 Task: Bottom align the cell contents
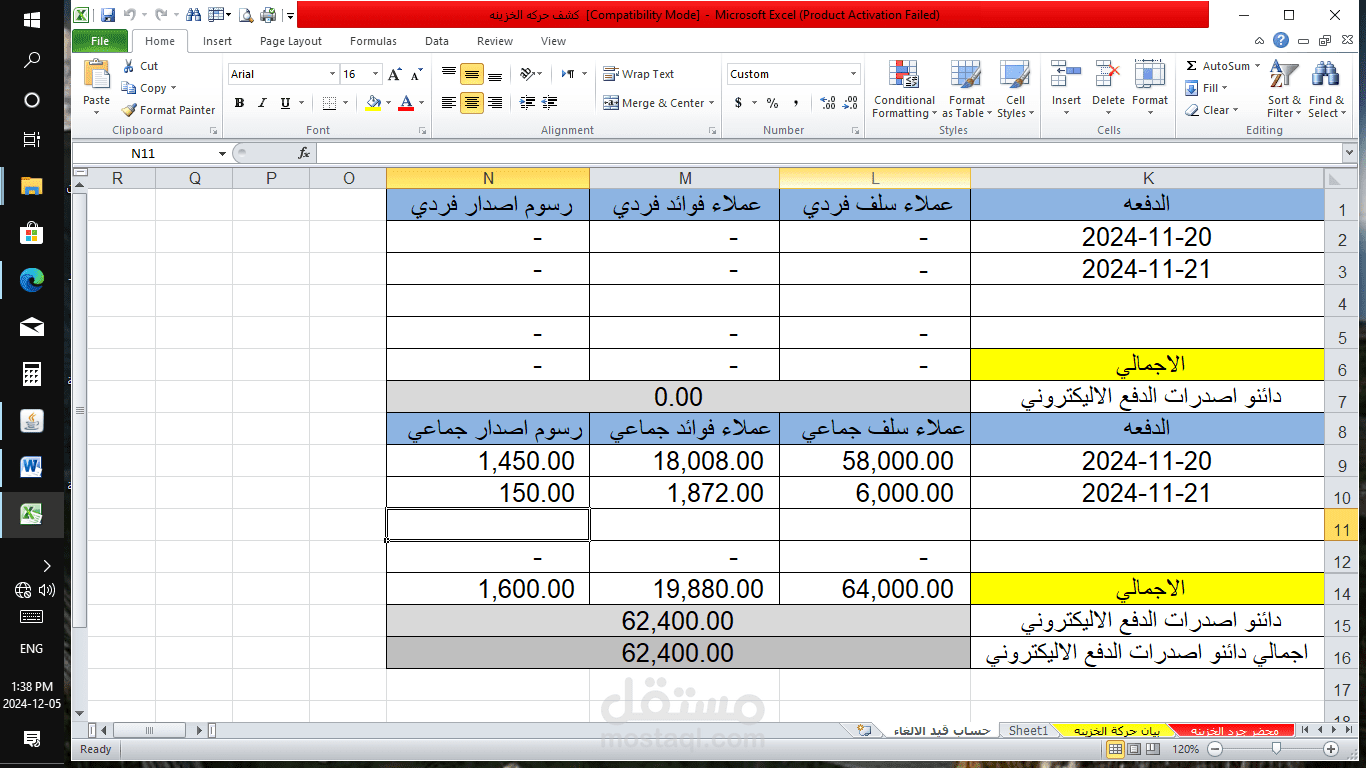click(x=495, y=74)
